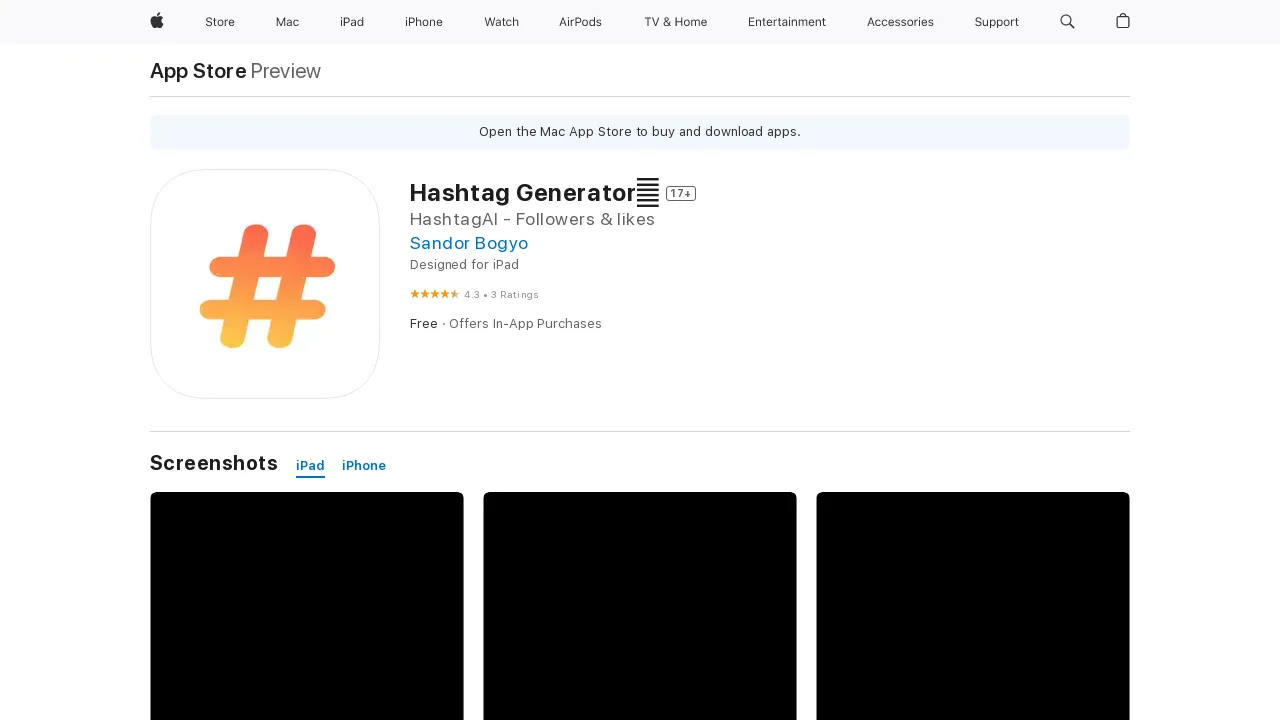Click the 4.3 • 3 Ratings text
The image size is (1280, 720).
click(501, 295)
